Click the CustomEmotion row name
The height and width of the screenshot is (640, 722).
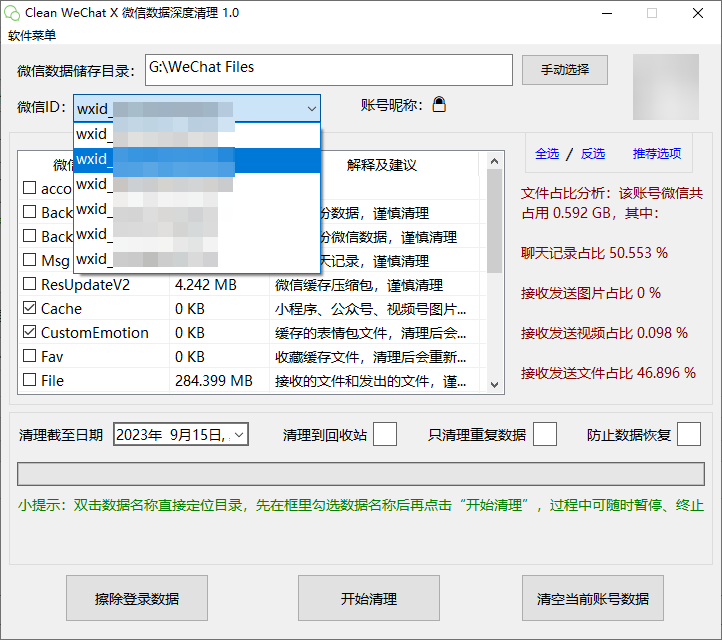click(x=95, y=333)
